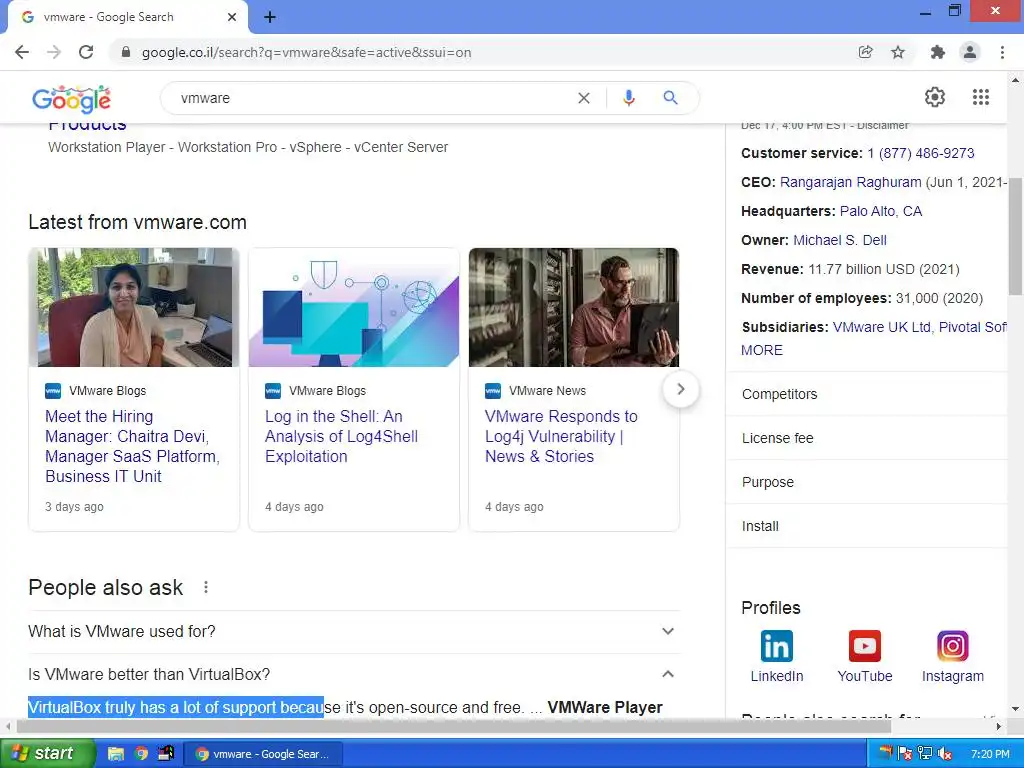Open Rangarajan Raghuram CEO link
Image resolution: width=1024 pixels, height=768 pixels.
[x=850, y=182]
